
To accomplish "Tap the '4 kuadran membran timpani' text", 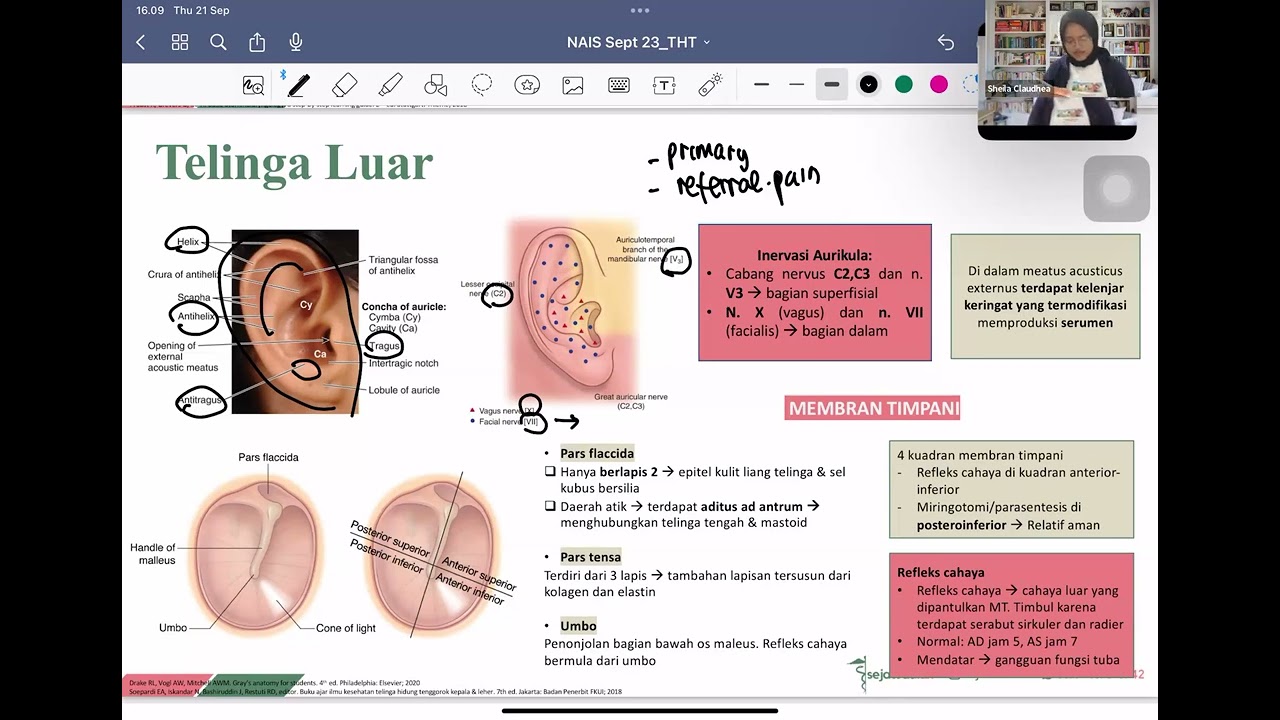I will (980, 454).
